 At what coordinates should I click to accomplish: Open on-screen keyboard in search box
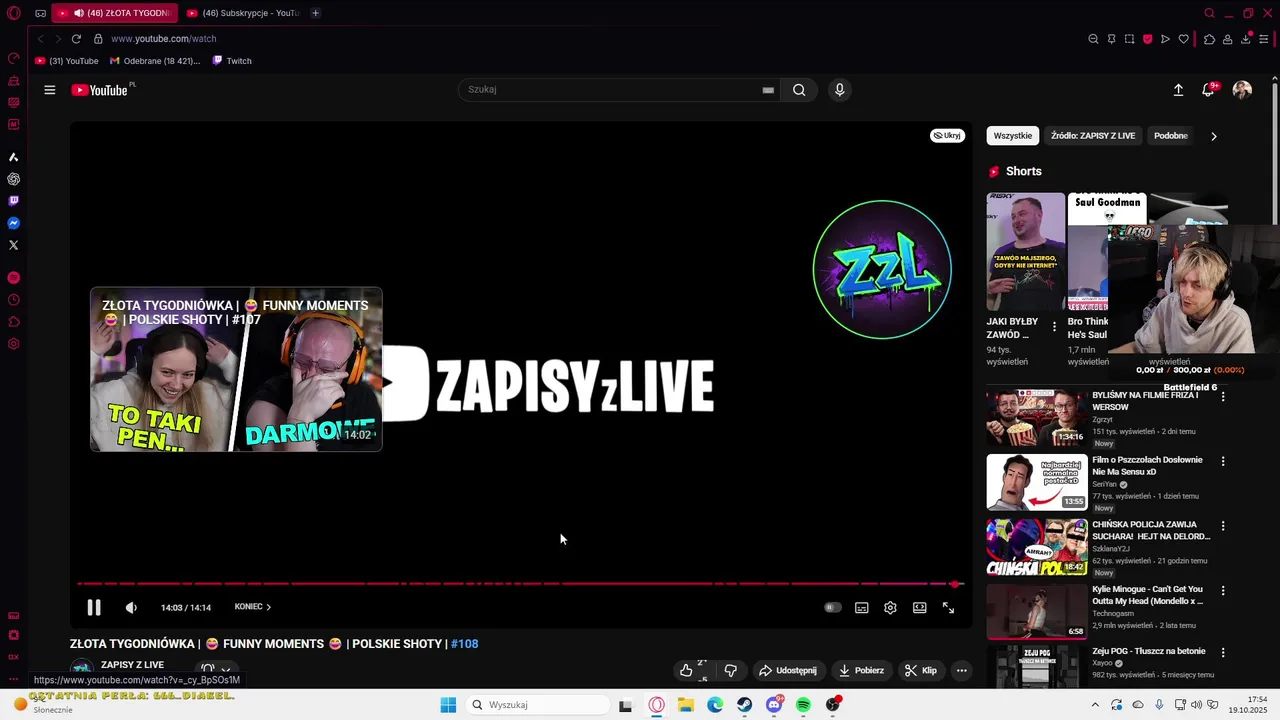(768, 90)
